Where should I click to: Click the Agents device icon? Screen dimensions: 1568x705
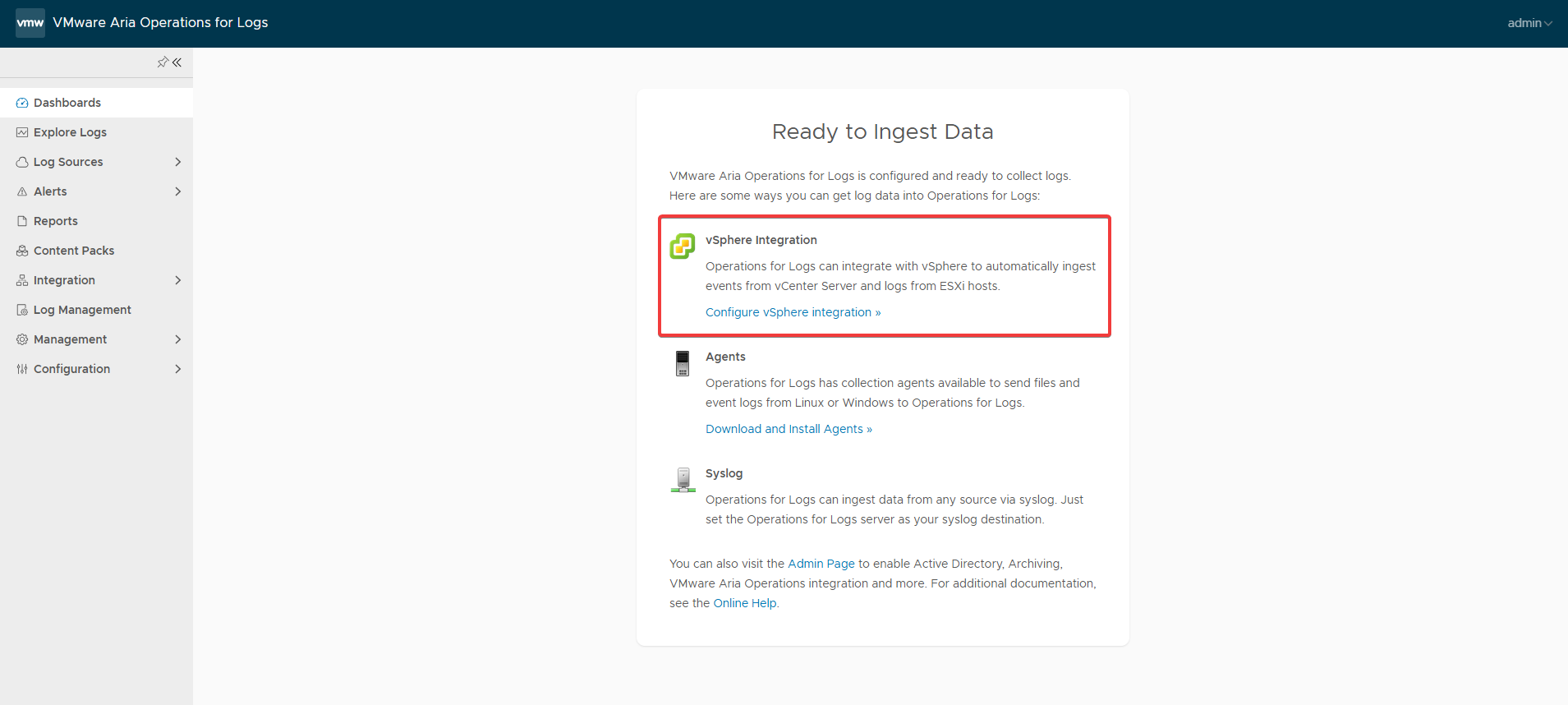(x=683, y=363)
